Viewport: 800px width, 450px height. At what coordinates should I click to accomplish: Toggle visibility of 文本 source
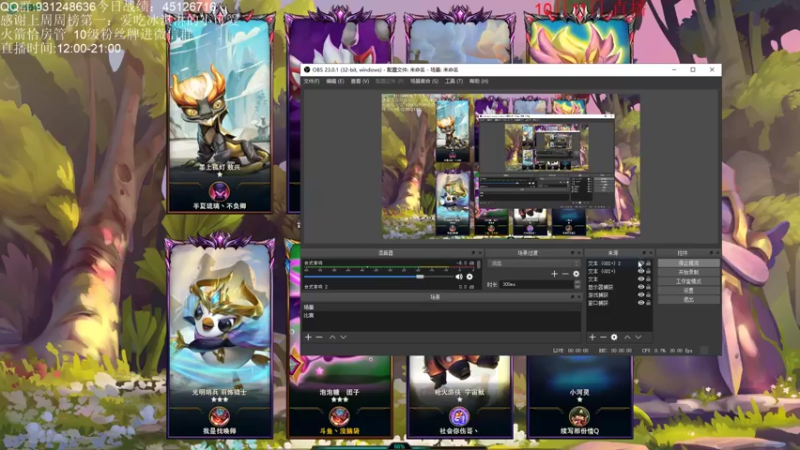641,279
